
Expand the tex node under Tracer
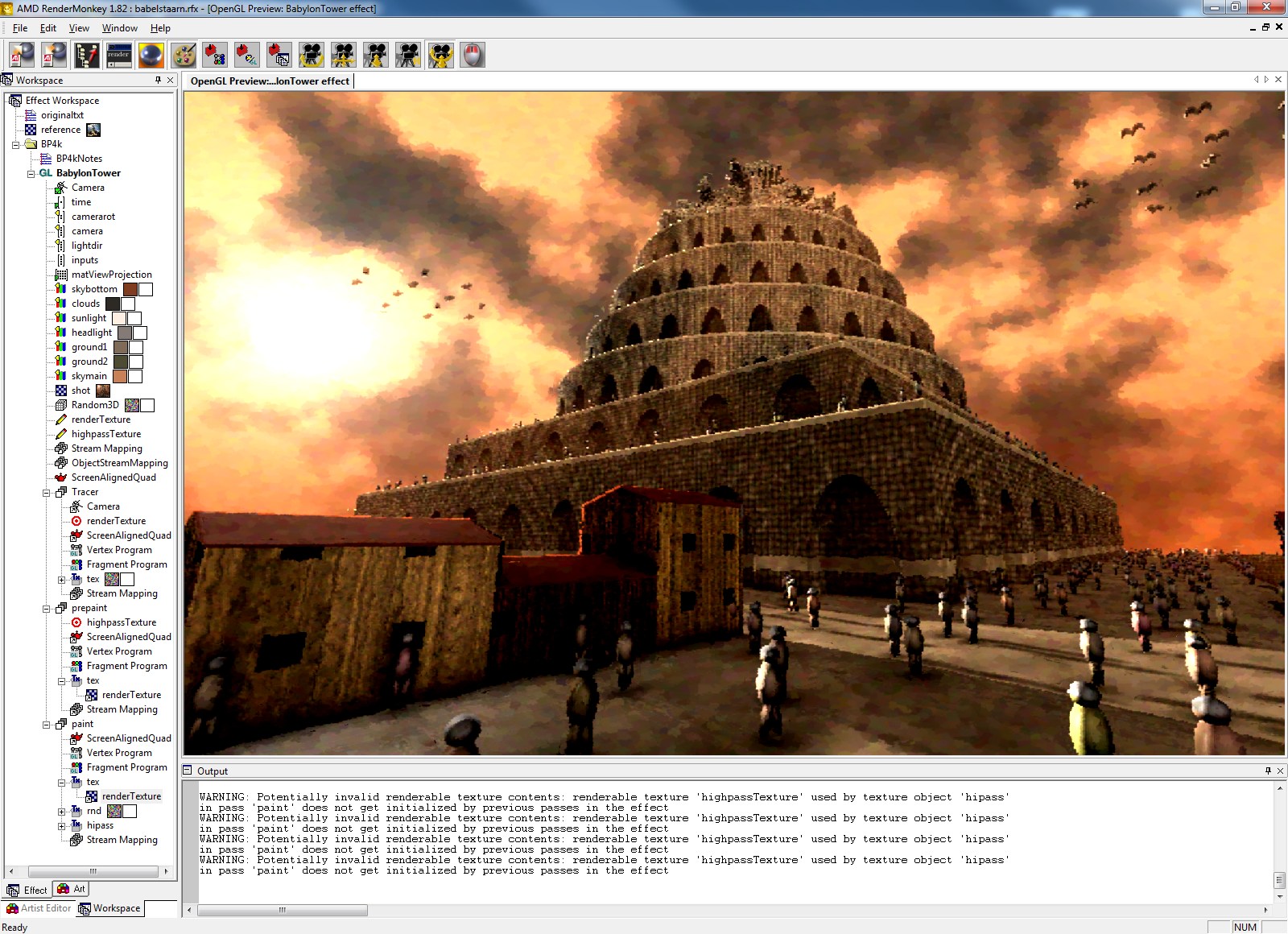[62, 580]
